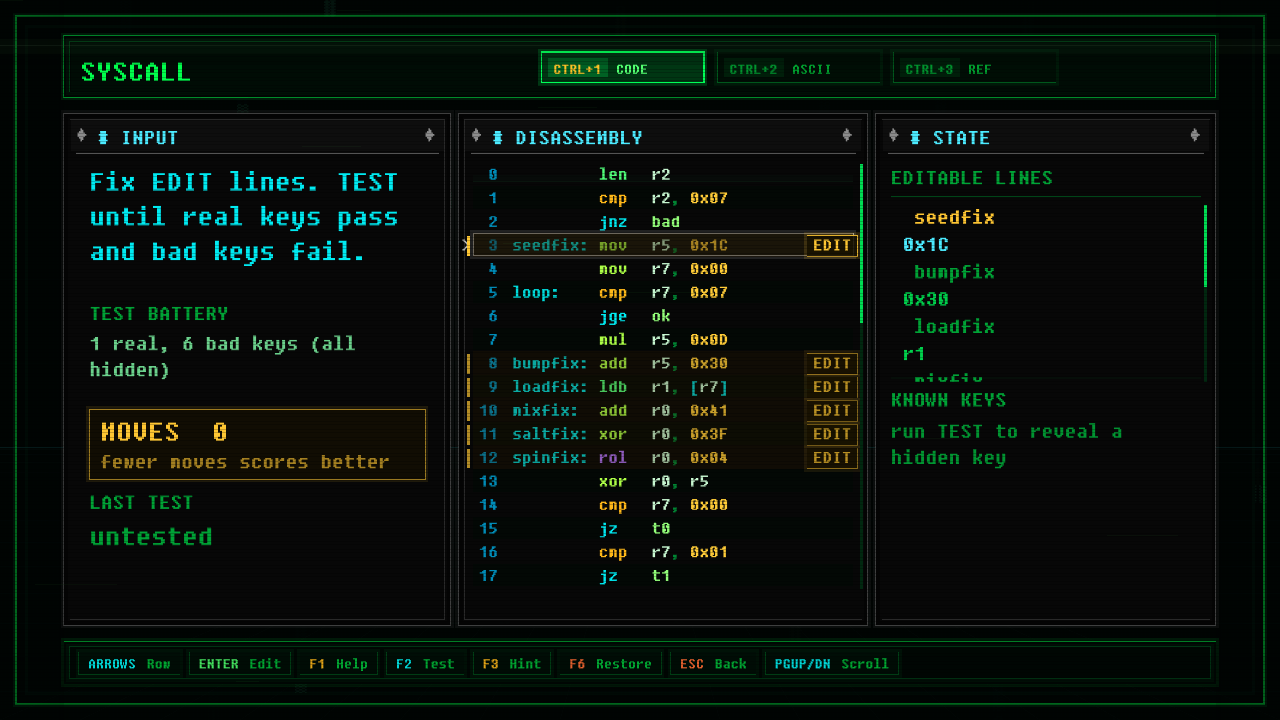
Task: Select line 17 jz t1
Action: (662, 576)
